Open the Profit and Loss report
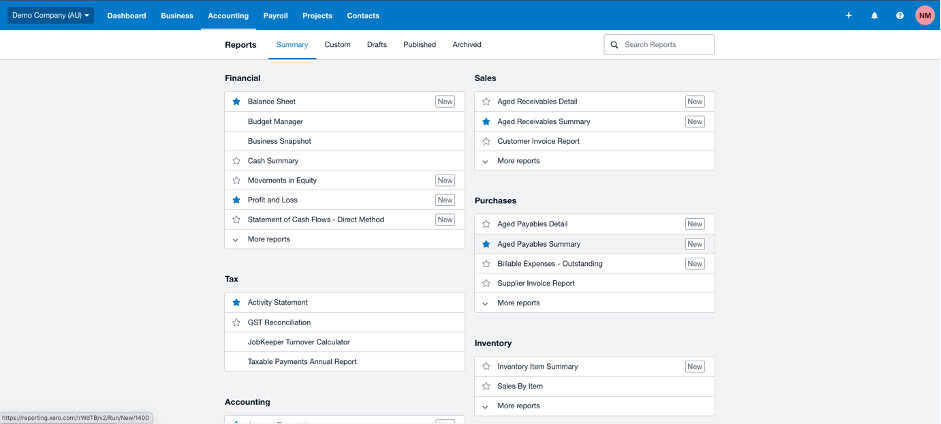Viewport: 941px width, 424px height. coord(272,200)
